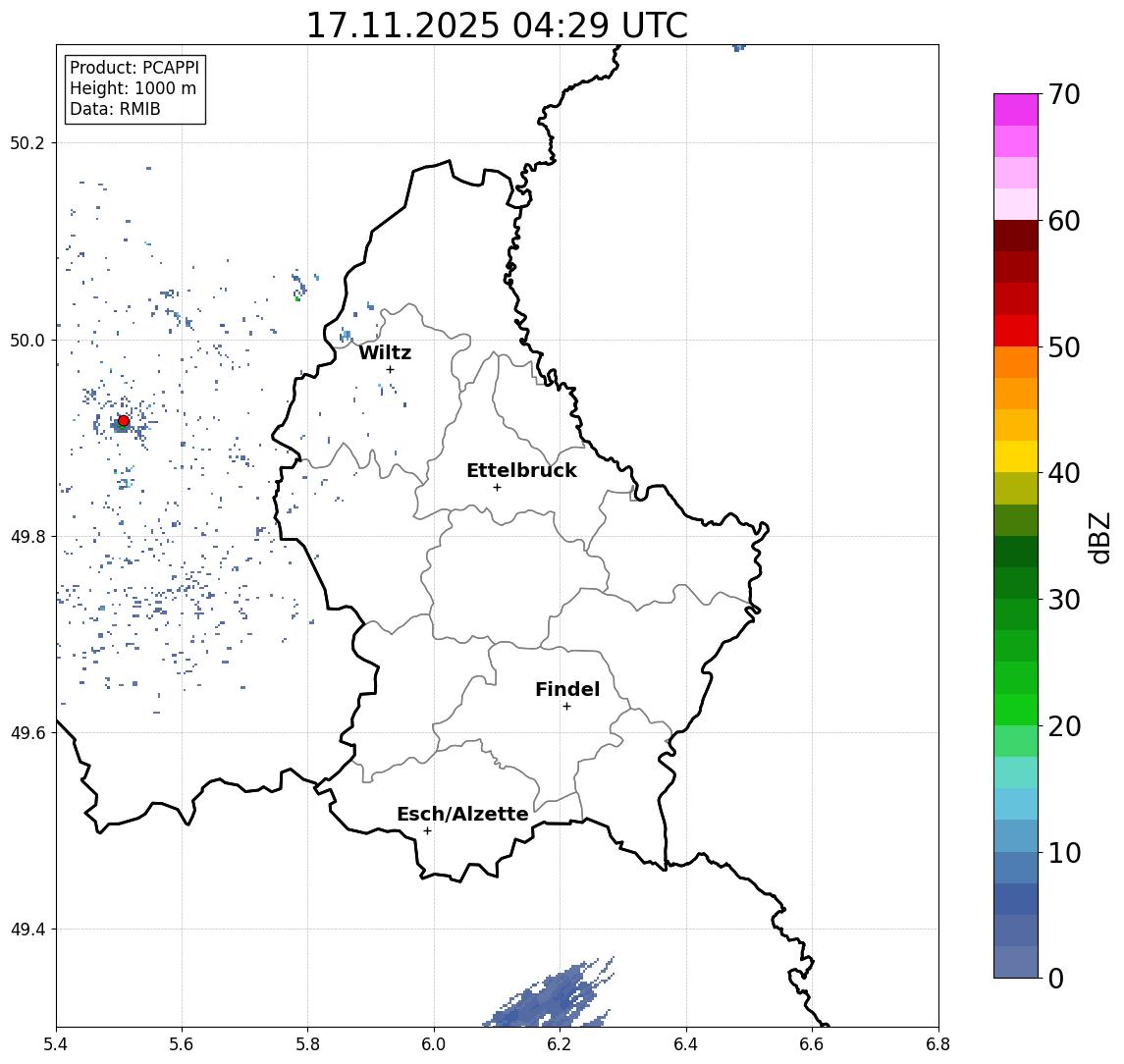Click the 50.2 latitude axis label

click(27, 142)
